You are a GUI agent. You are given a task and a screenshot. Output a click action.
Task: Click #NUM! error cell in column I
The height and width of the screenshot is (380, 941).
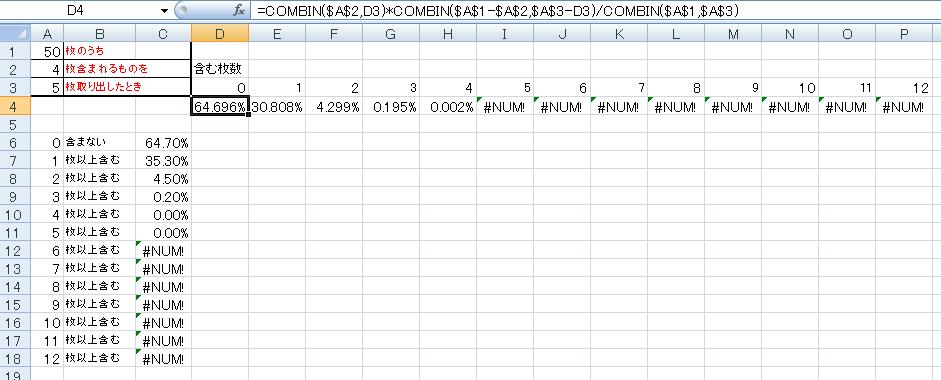coord(505,107)
